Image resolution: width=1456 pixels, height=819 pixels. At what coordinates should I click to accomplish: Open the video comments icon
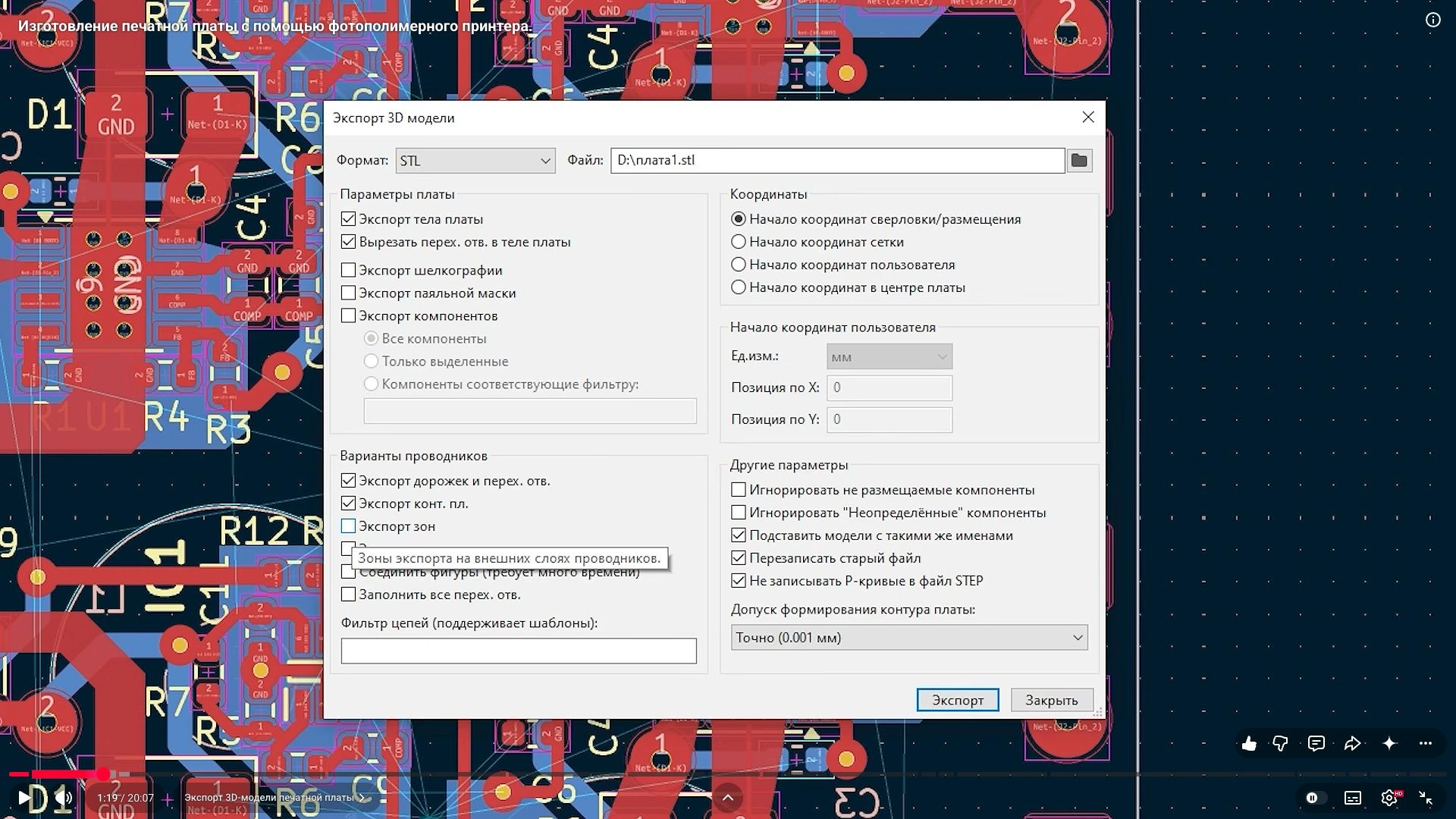1316,744
